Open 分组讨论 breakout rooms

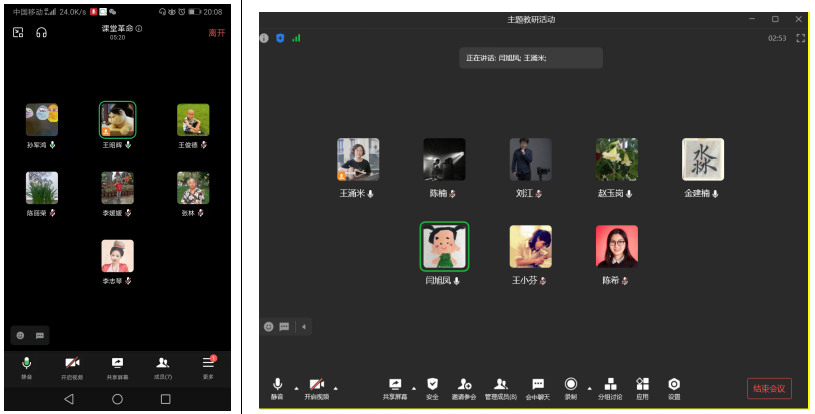[x=610, y=385]
